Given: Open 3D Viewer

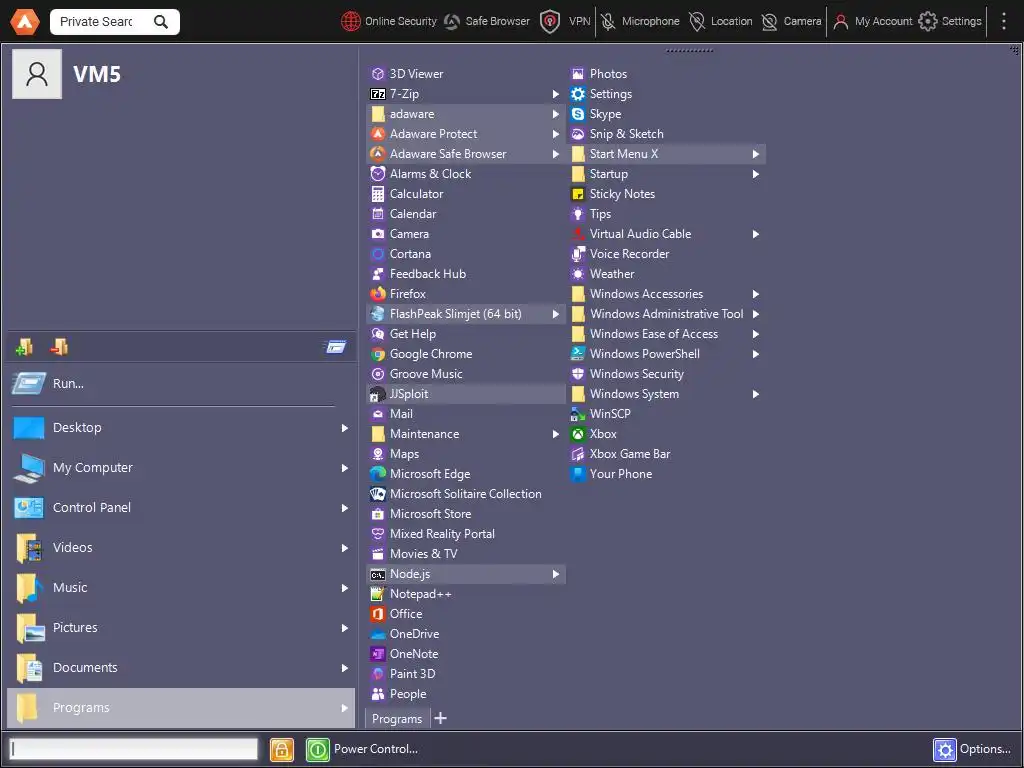Looking at the screenshot, I should [467, 74].
